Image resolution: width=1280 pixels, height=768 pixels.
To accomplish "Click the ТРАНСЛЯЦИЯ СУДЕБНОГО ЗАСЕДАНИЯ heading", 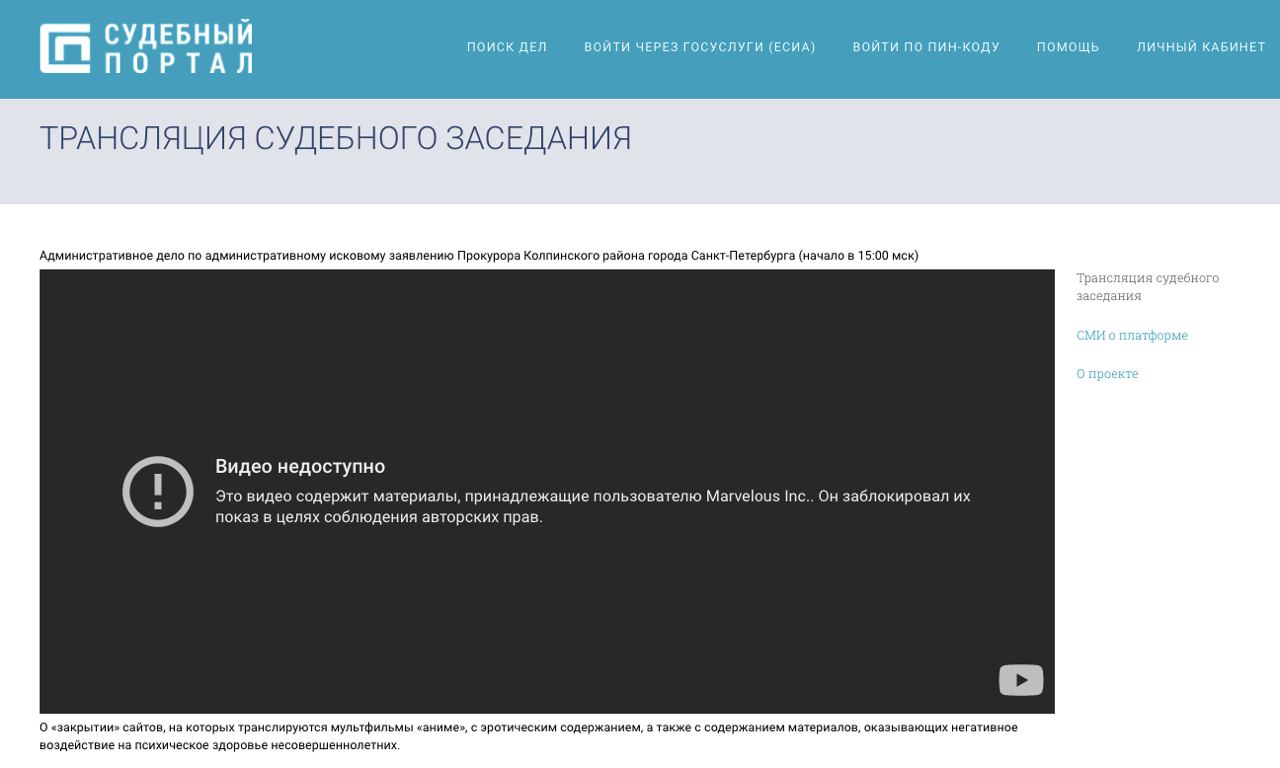I will coord(336,139).
